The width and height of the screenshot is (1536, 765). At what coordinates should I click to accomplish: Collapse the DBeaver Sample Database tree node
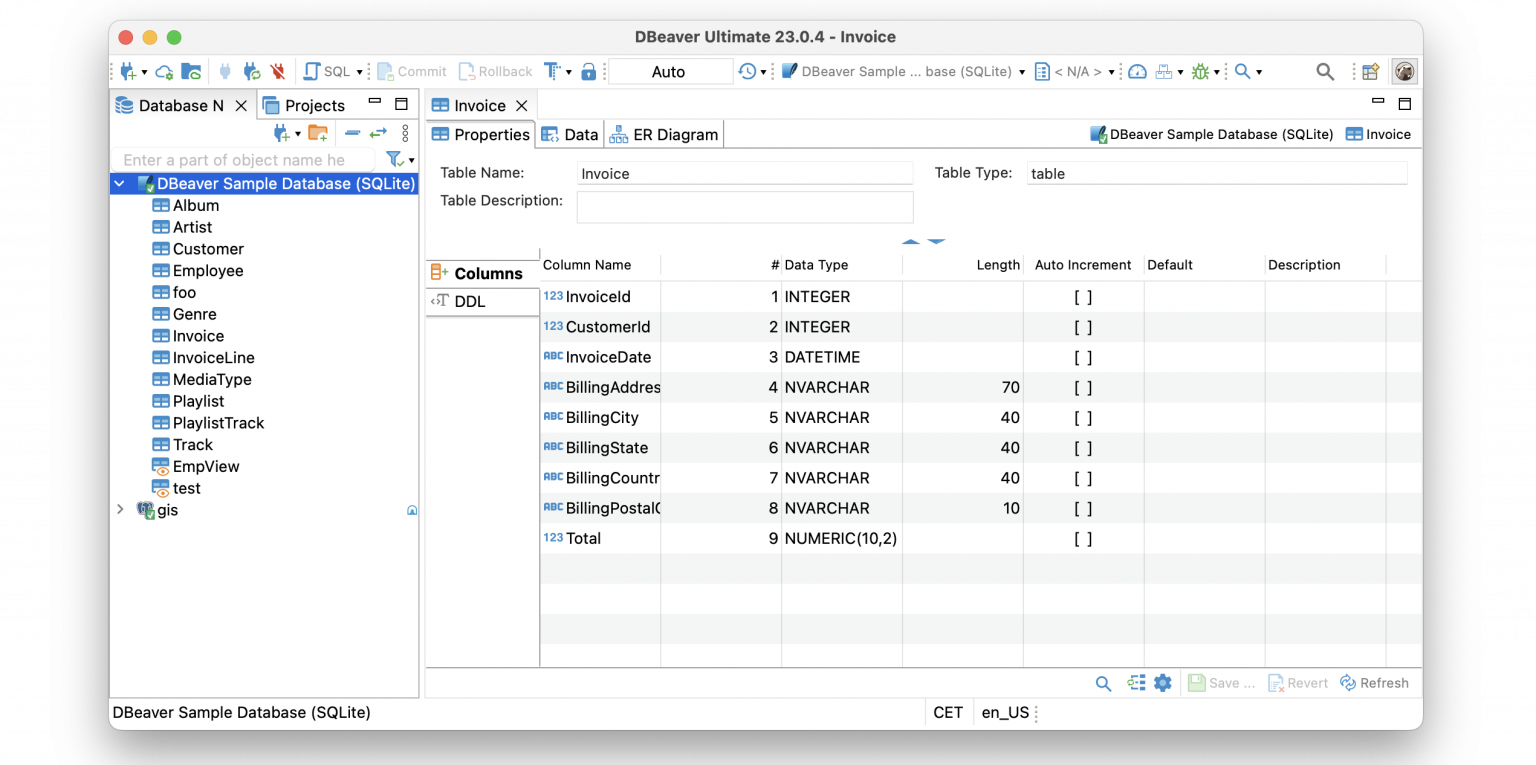[119, 183]
